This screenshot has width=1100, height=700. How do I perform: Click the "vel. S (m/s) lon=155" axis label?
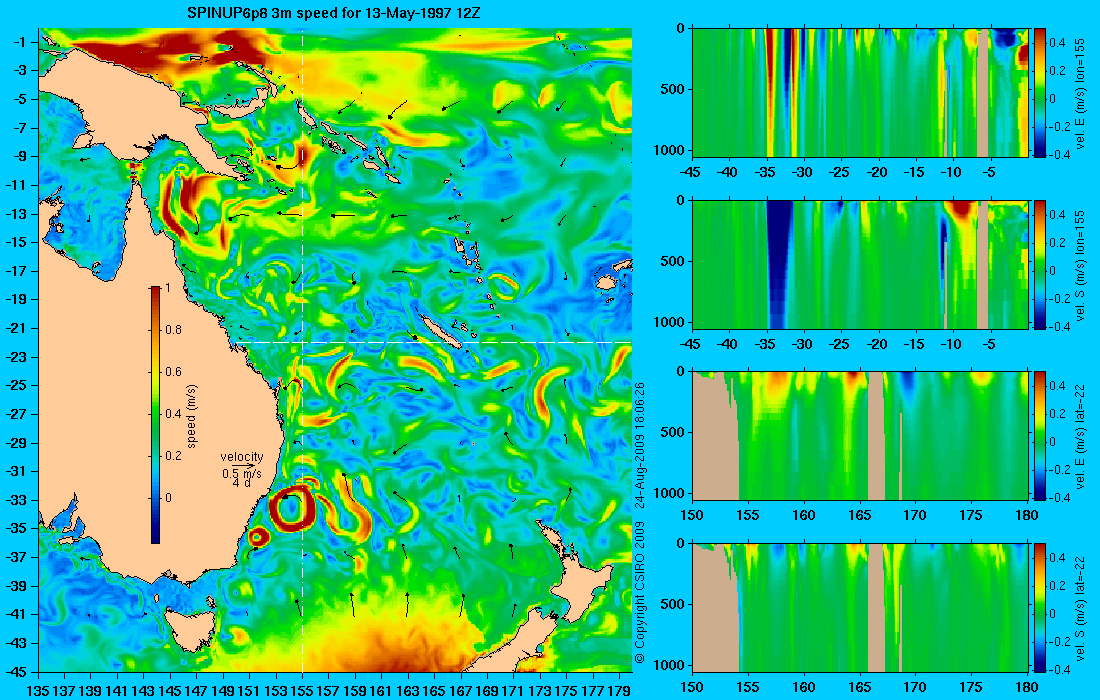pyautogui.click(x=1080, y=265)
